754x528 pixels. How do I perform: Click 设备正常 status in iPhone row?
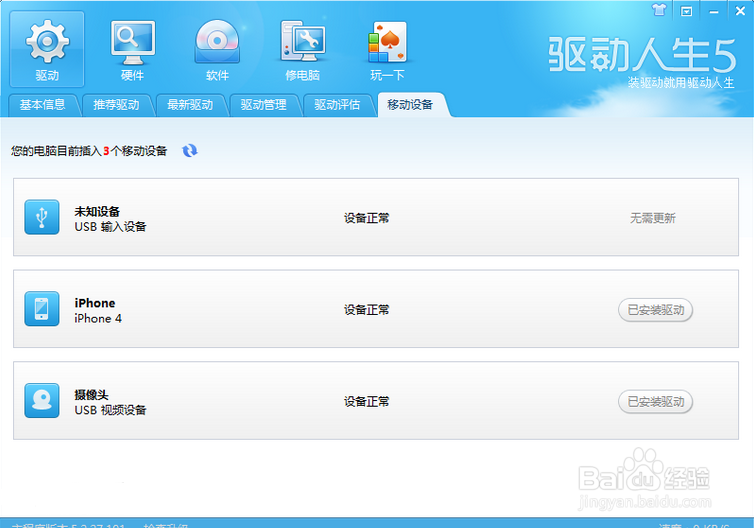[x=366, y=310]
